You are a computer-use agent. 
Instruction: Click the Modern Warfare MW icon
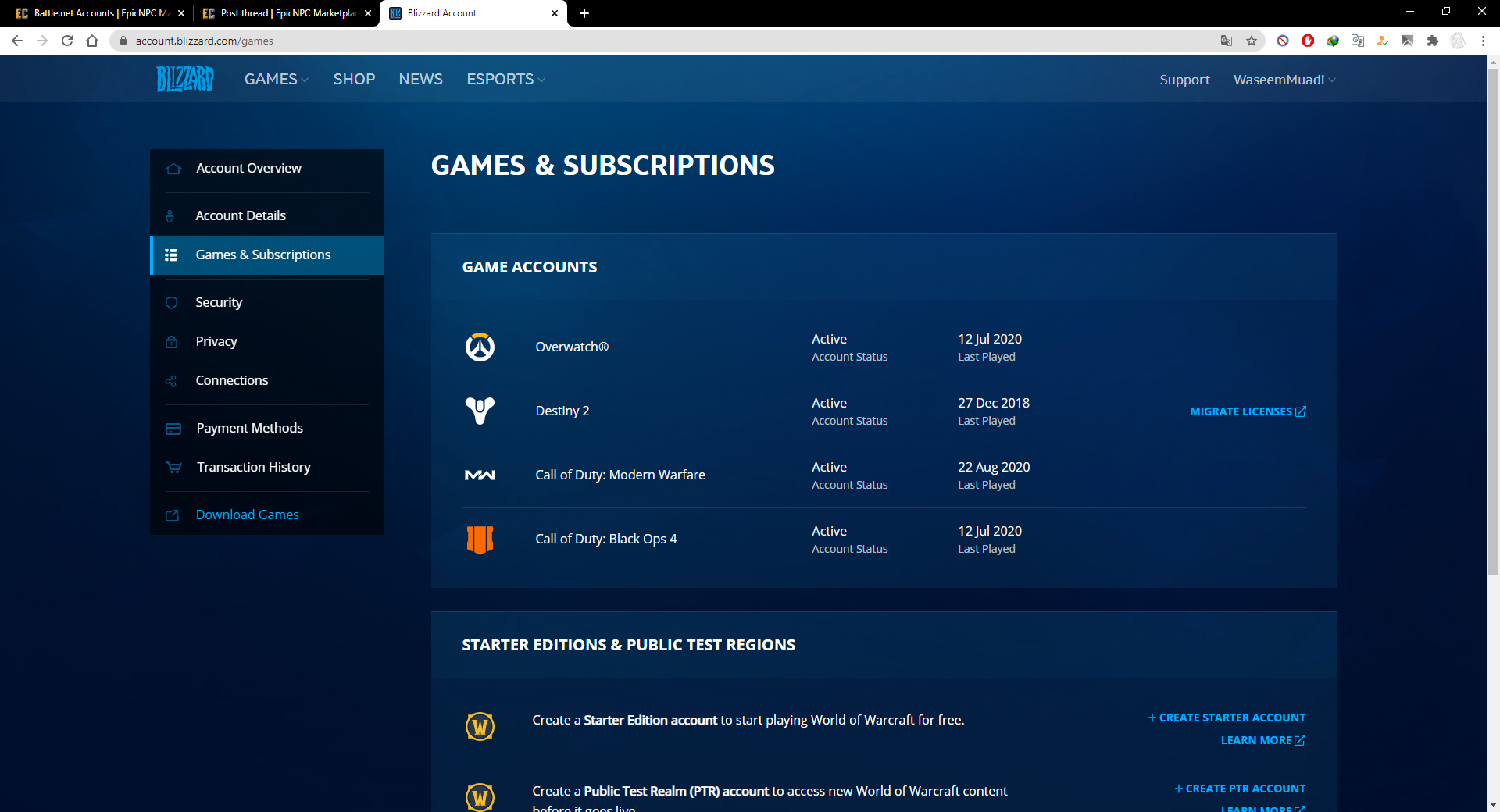480,475
